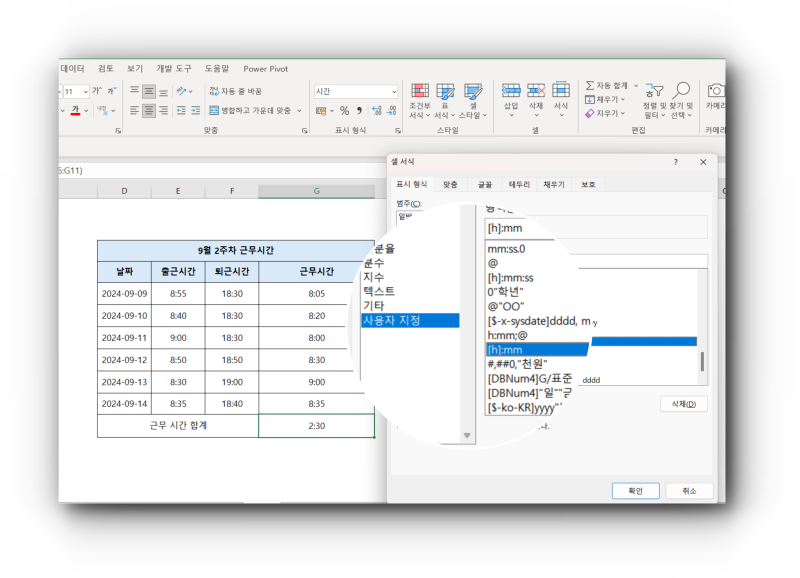Apply red font color

point(76,110)
